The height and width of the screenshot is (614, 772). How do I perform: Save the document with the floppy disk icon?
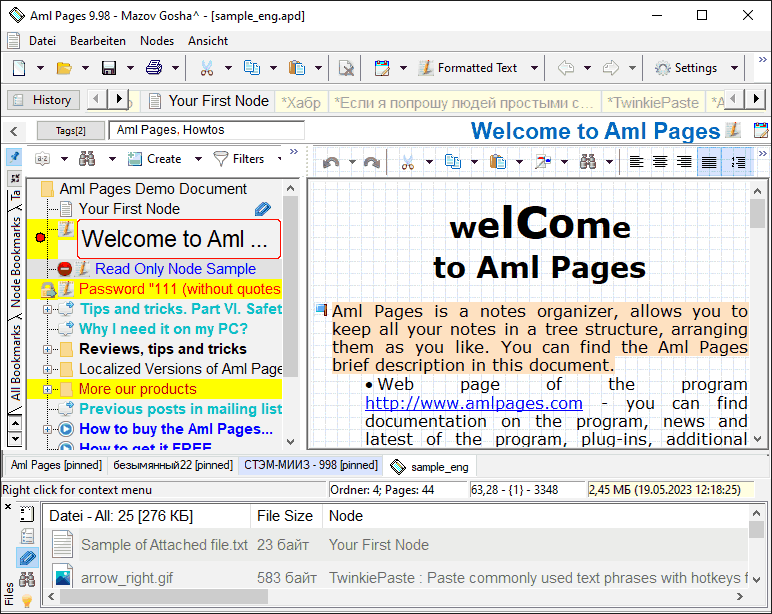pyautogui.click(x=109, y=68)
